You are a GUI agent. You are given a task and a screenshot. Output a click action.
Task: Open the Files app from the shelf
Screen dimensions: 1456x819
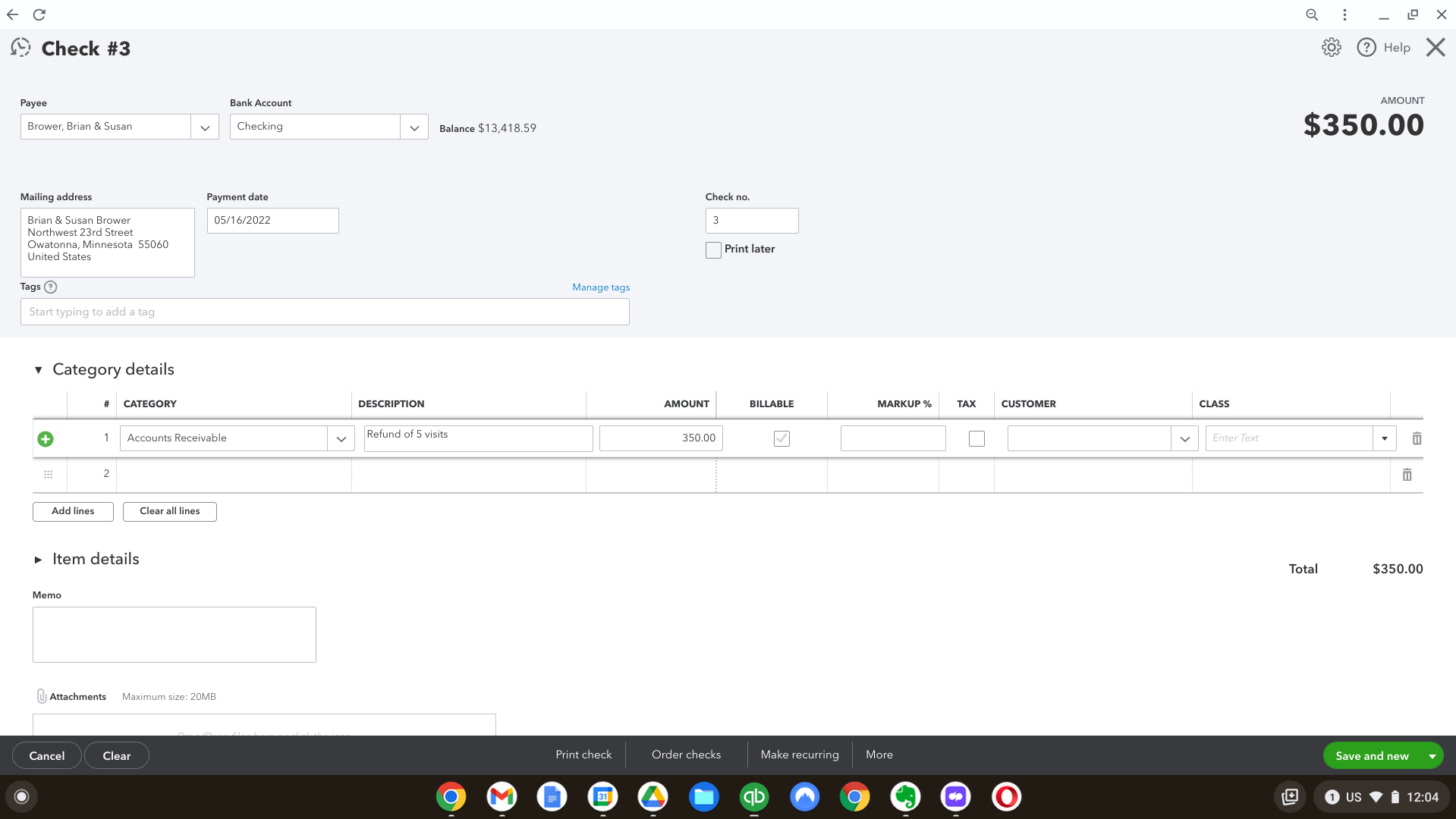point(703,796)
